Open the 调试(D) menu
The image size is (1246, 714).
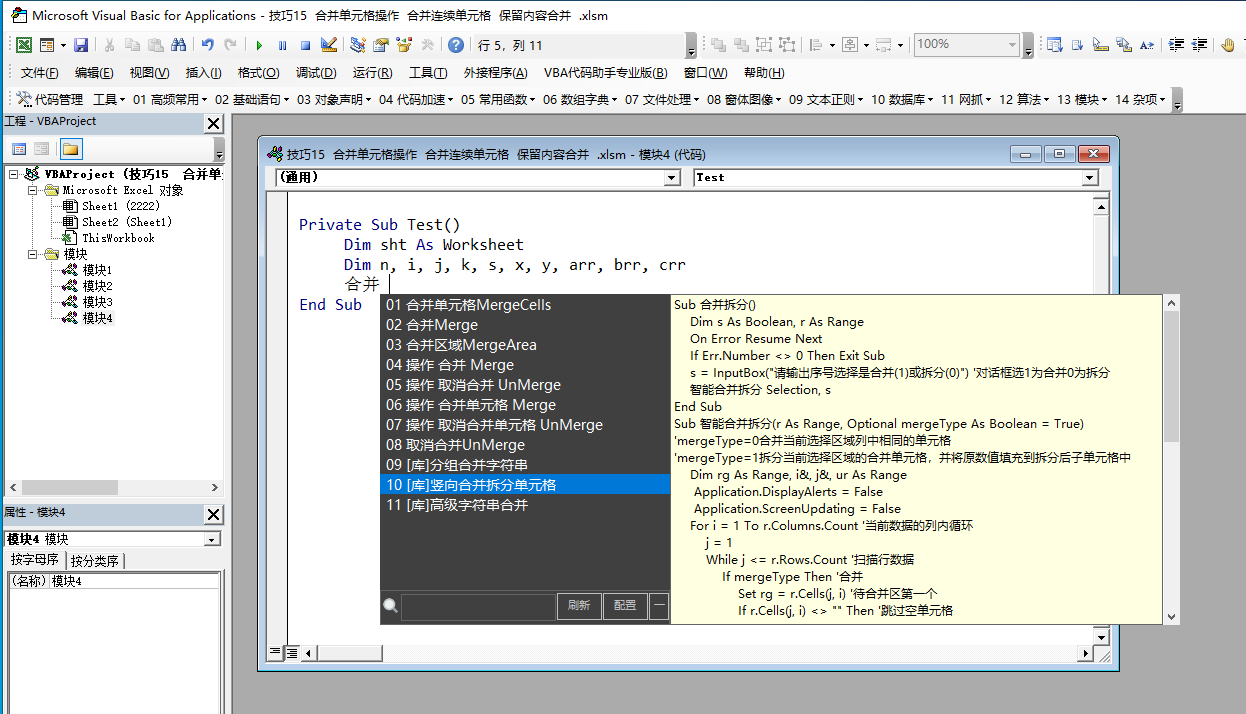(315, 73)
